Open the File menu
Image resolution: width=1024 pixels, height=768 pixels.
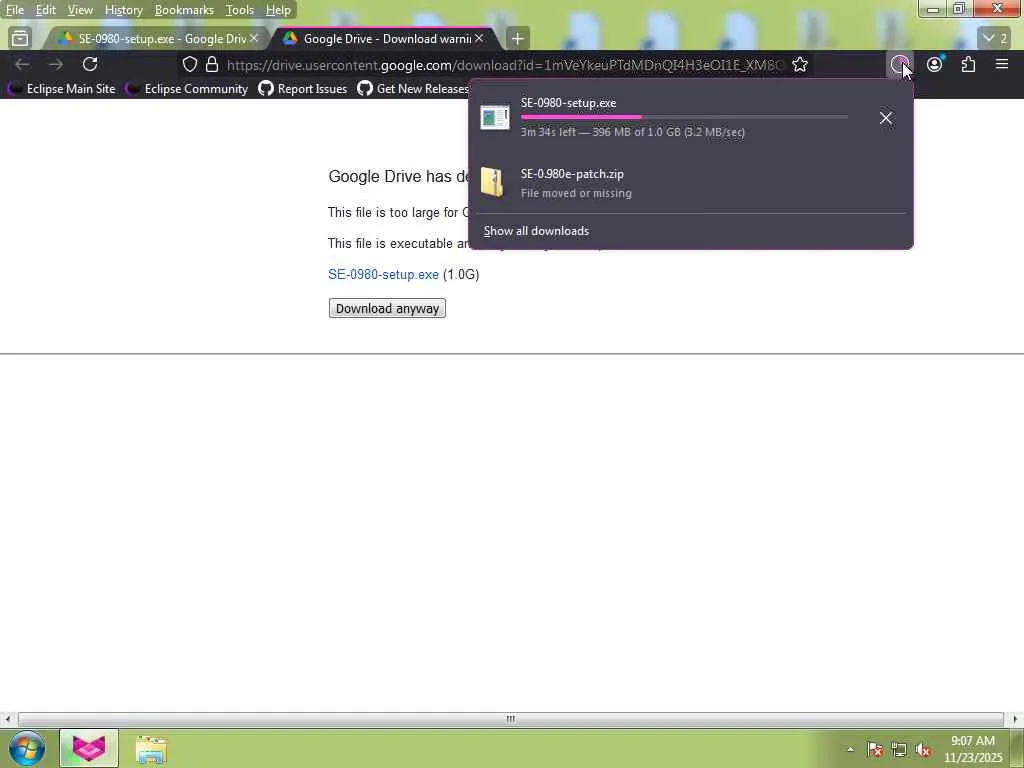(x=14, y=10)
